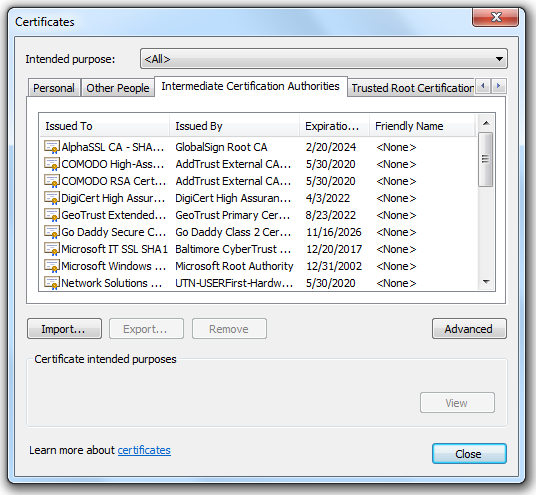The height and width of the screenshot is (495, 536).
Task: Switch to the Personal tab
Action: point(54,88)
